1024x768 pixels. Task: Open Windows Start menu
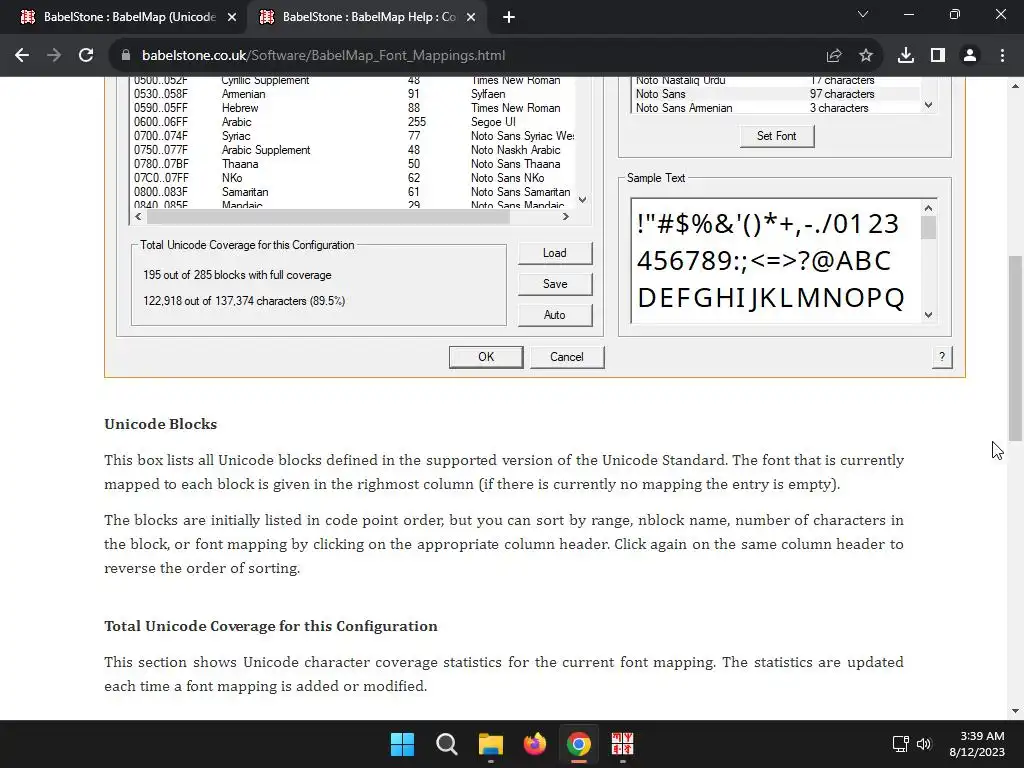point(402,744)
